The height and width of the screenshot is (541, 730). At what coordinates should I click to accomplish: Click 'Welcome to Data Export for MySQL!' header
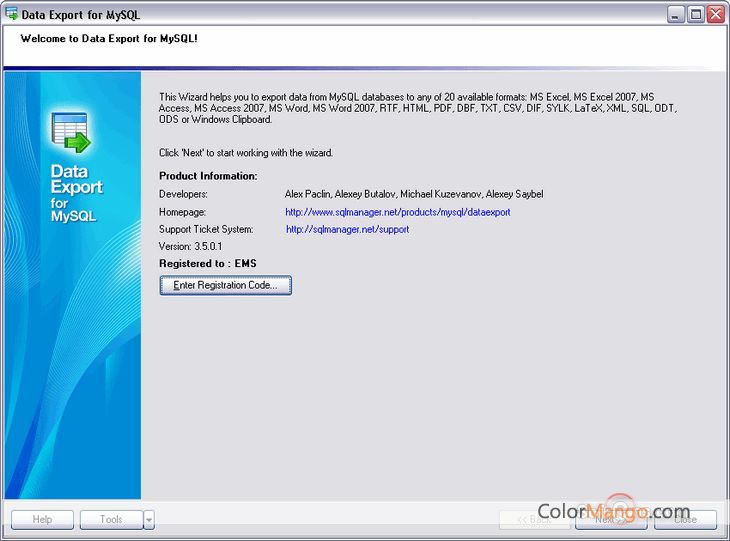[109, 39]
